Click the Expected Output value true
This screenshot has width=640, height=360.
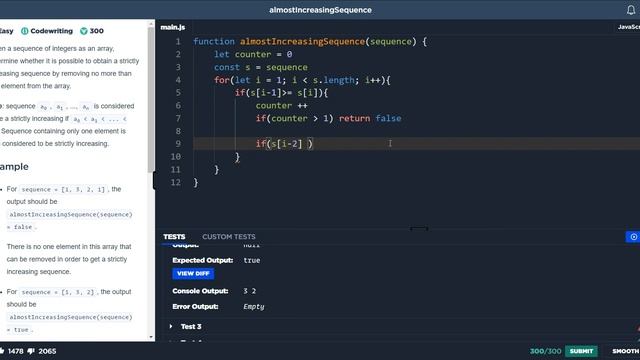coord(251,260)
